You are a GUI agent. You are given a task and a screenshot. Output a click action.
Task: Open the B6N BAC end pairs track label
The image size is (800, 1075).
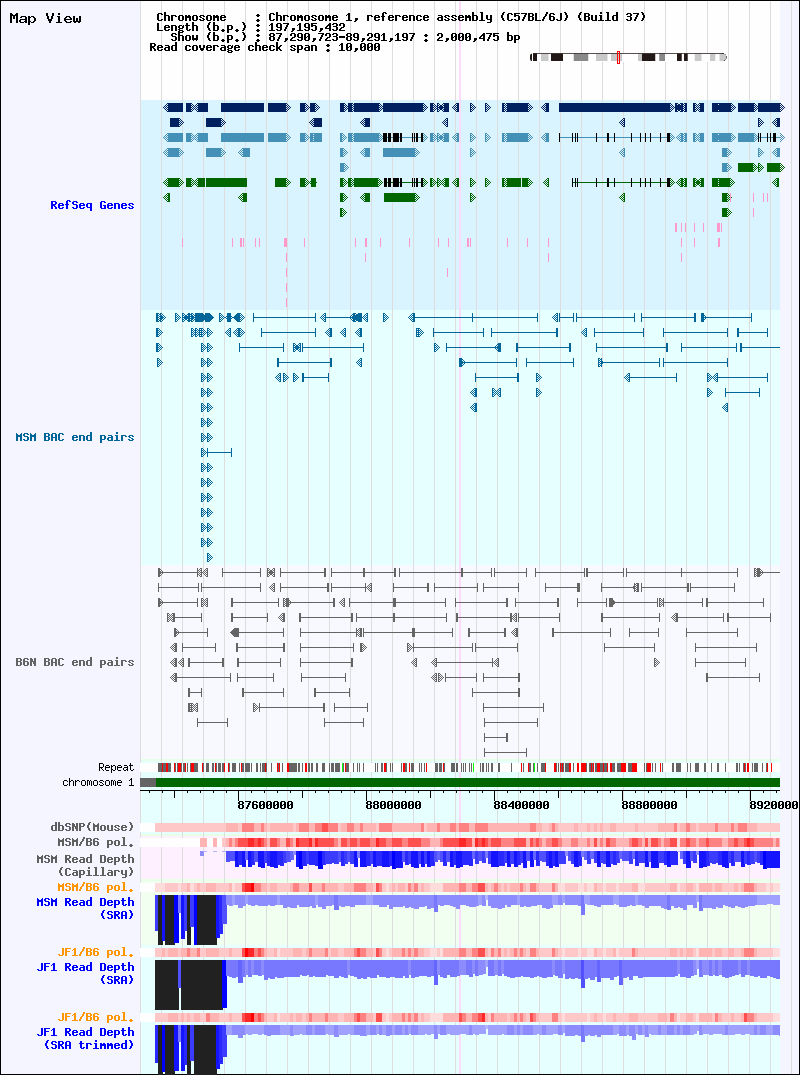[x=75, y=662]
